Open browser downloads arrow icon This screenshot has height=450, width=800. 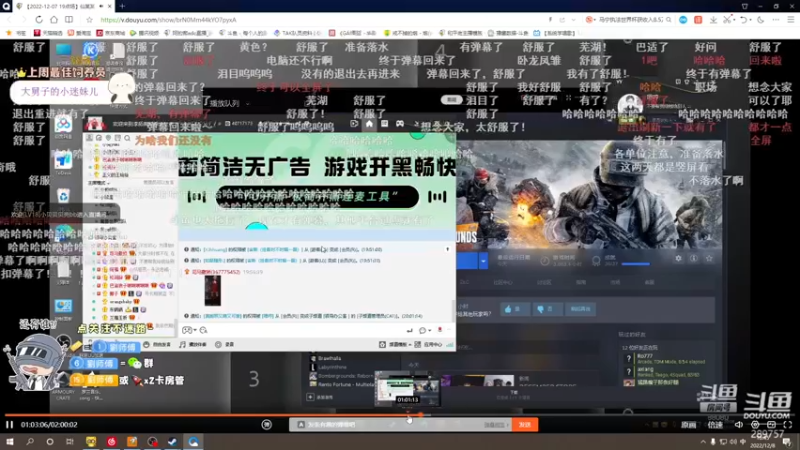click(x=713, y=19)
